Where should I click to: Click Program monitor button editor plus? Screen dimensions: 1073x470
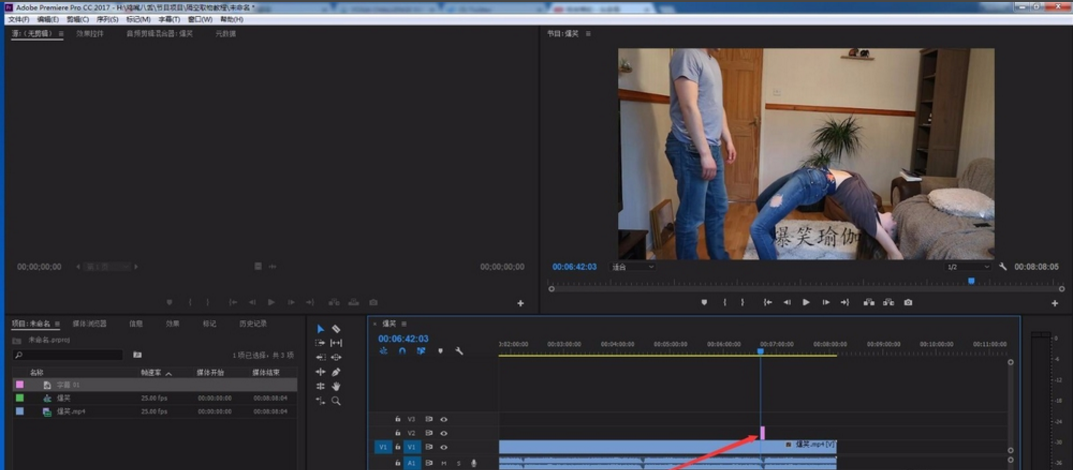point(1054,303)
